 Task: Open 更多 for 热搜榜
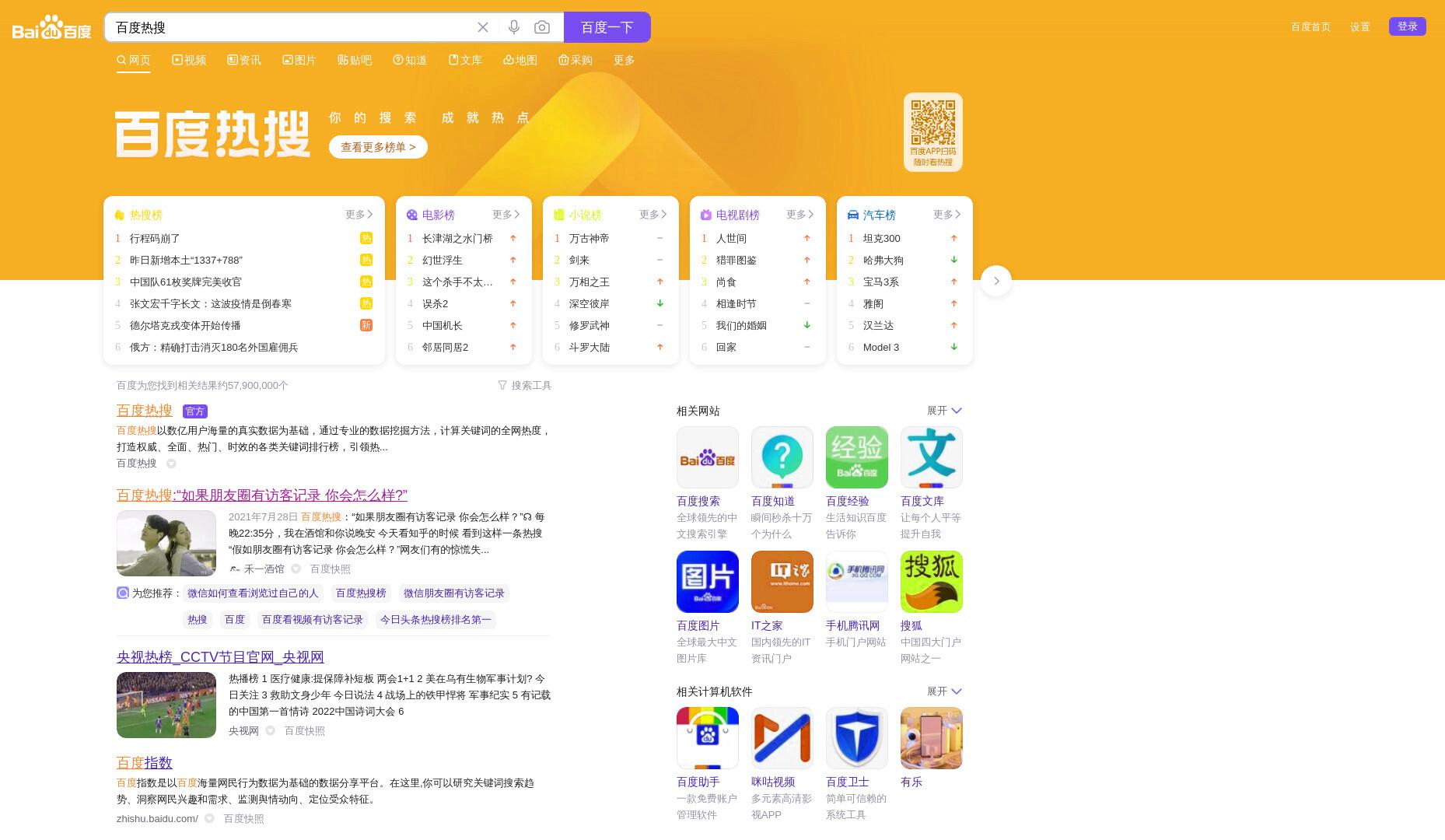pyautogui.click(x=359, y=215)
